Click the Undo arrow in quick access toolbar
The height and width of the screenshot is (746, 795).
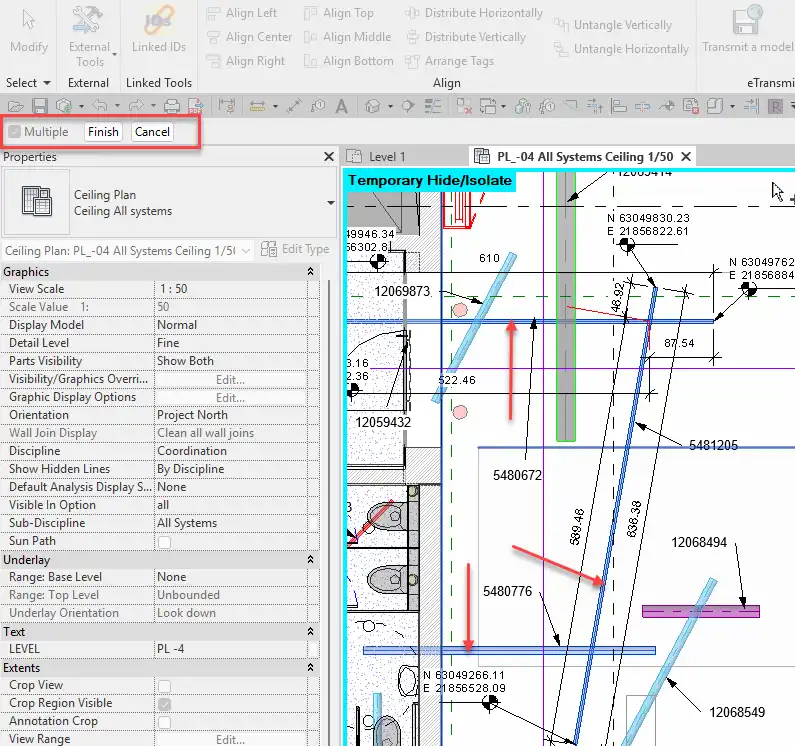(x=99, y=106)
